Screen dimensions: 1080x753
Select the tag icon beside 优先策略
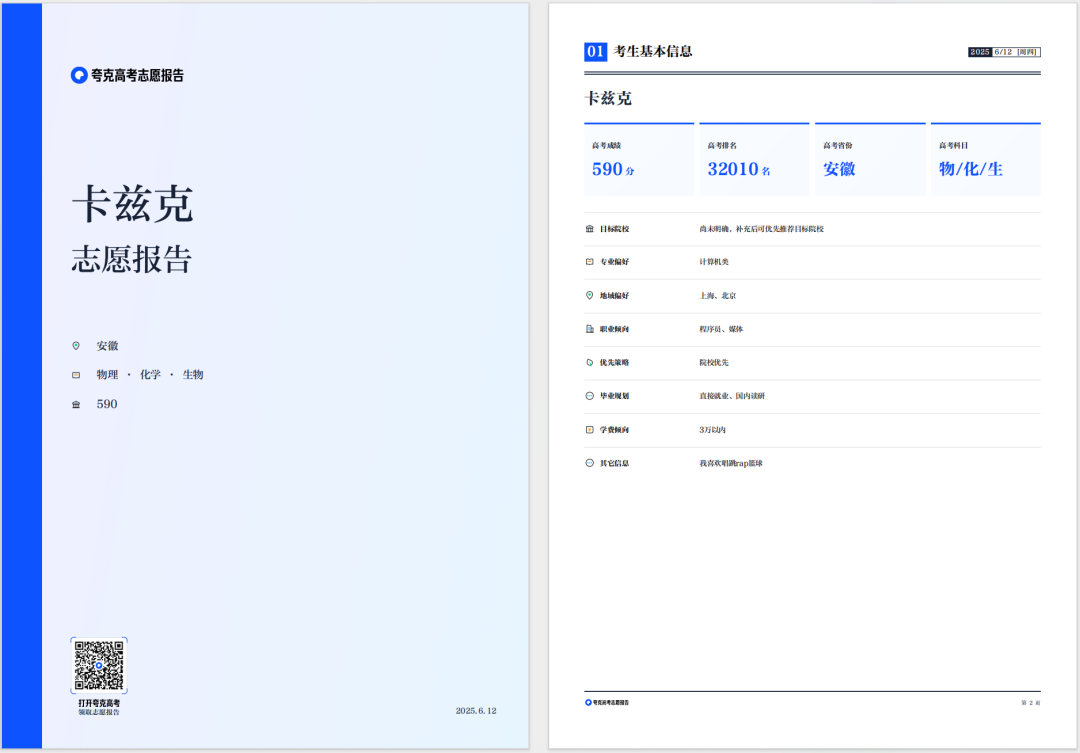[590, 362]
